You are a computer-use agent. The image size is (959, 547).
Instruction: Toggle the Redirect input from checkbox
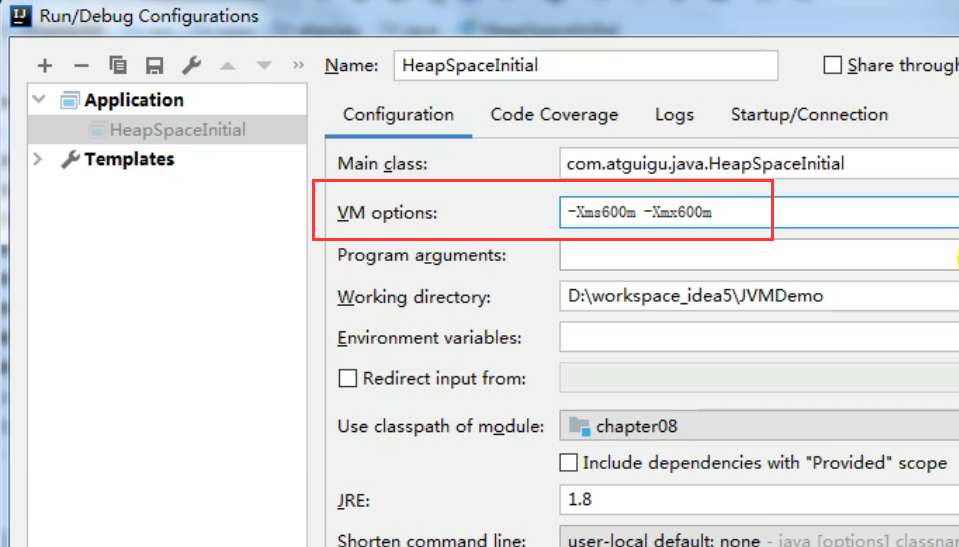(347, 378)
